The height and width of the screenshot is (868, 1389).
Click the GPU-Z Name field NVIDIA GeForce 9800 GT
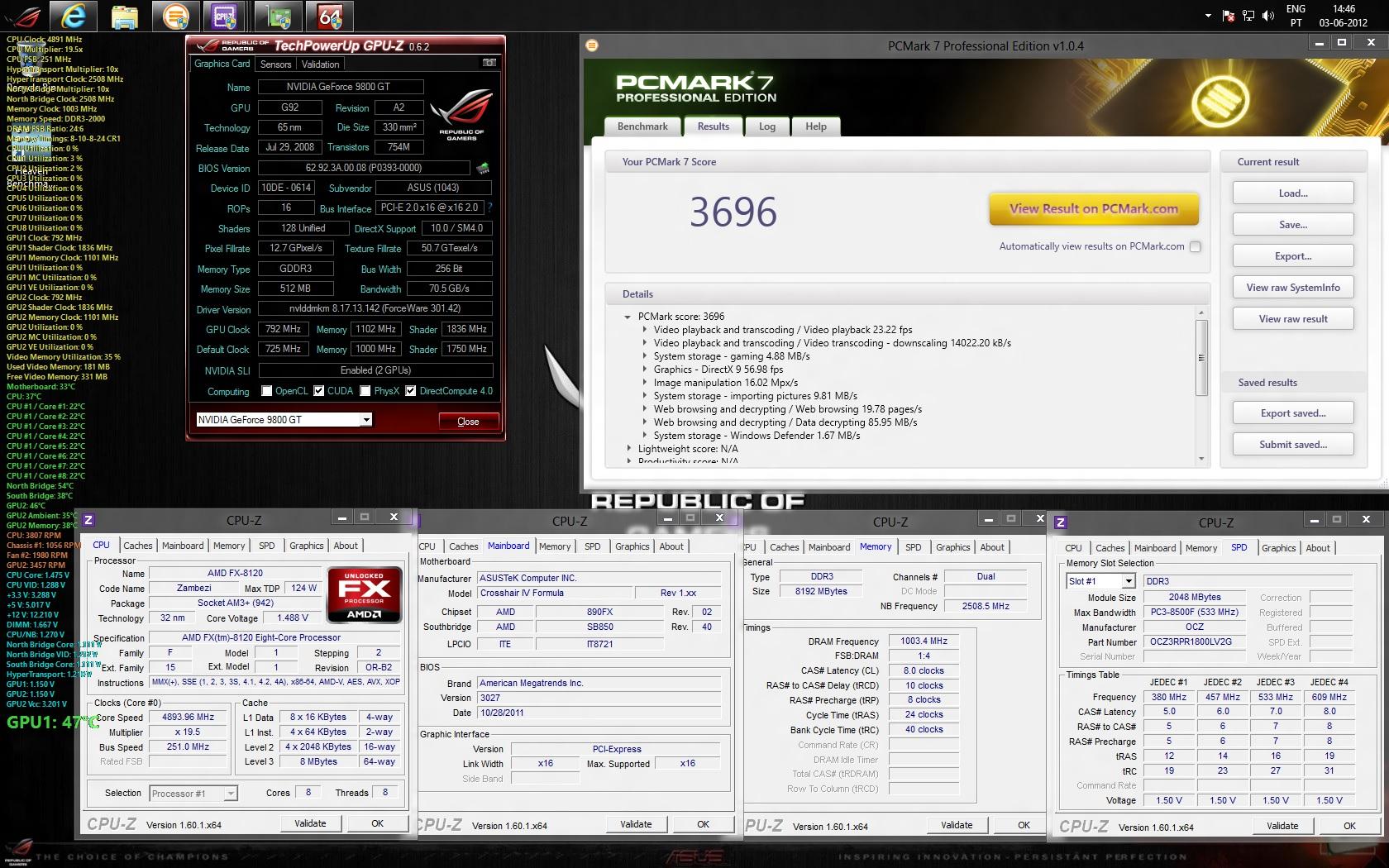[x=341, y=87]
